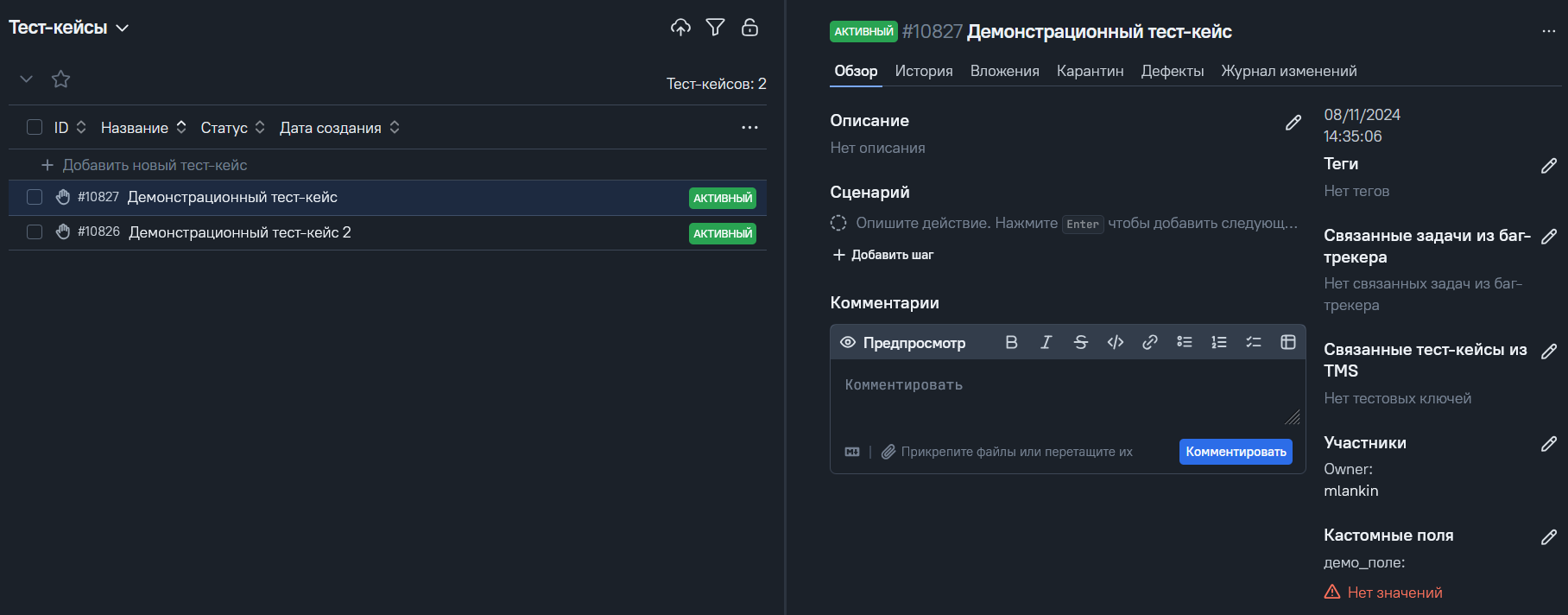Expand the chevron next to star icon
The width and height of the screenshot is (1568, 615).
tap(26, 79)
